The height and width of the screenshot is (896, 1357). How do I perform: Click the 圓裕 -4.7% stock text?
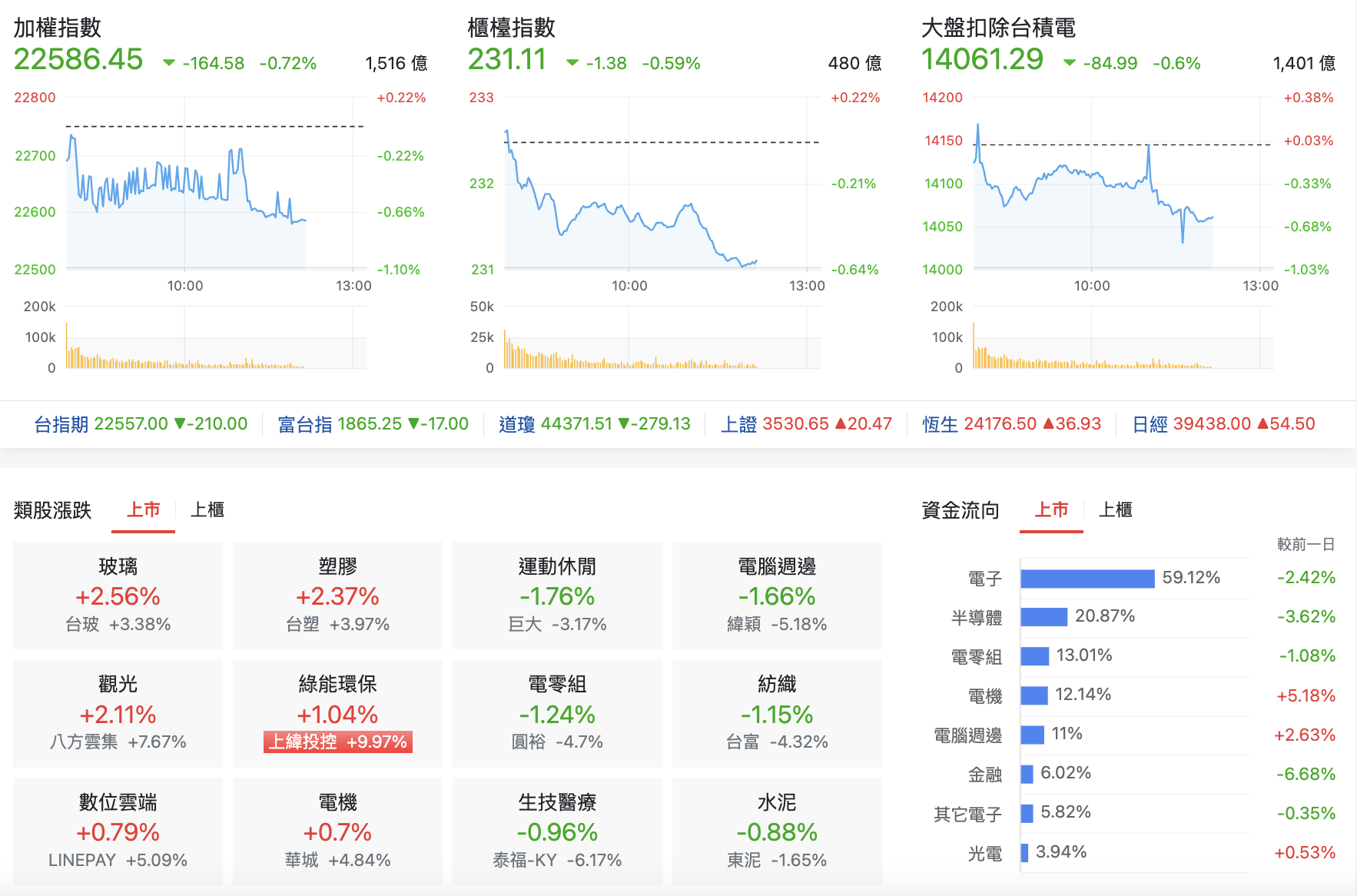[557, 742]
